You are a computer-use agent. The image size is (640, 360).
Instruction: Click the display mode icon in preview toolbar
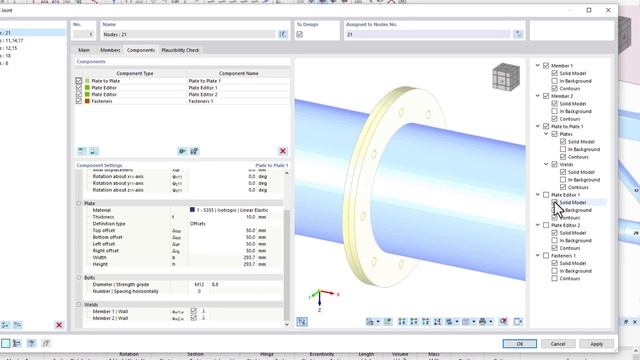(449, 322)
